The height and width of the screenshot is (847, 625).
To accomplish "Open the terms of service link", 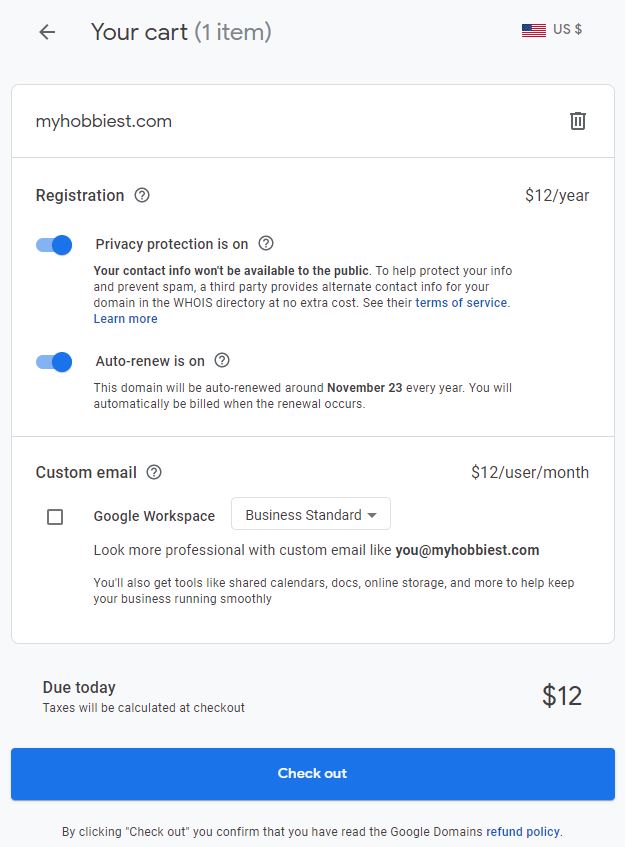I will point(461,302).
